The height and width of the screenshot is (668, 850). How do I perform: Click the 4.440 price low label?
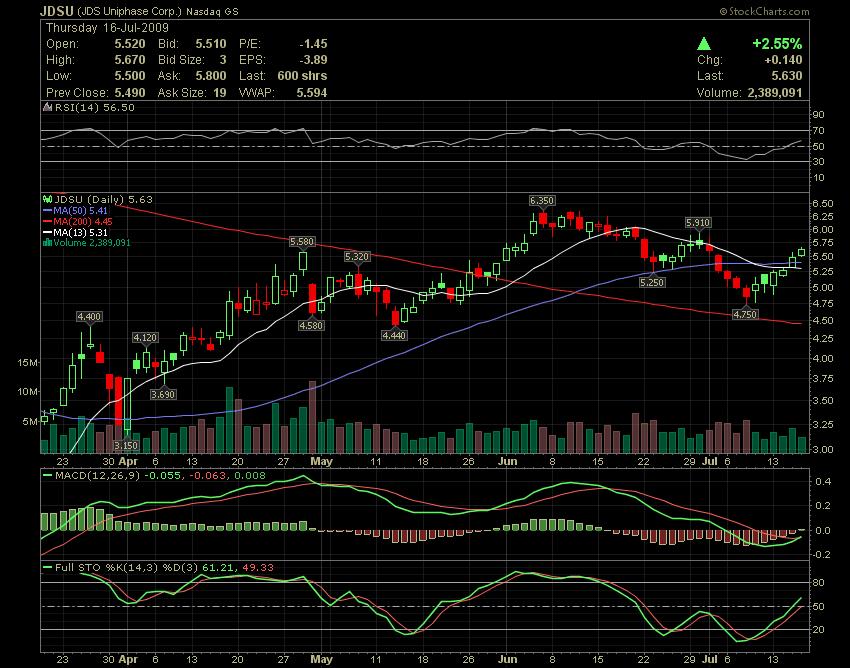click(x=394, y=336)
